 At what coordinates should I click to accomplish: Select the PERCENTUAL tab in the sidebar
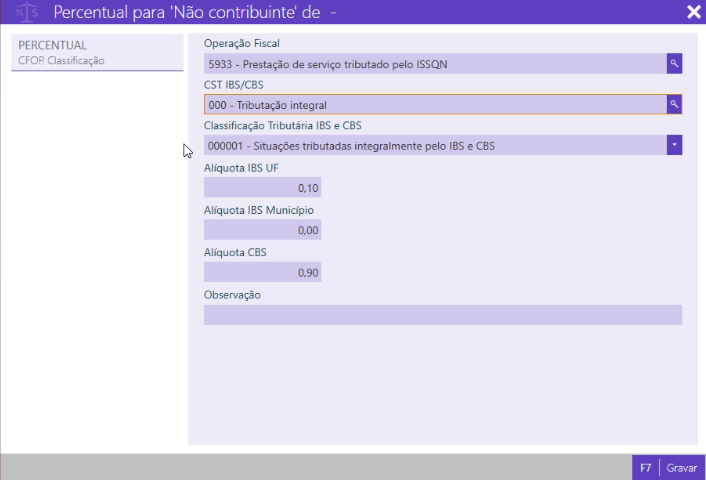coord(52,46)
